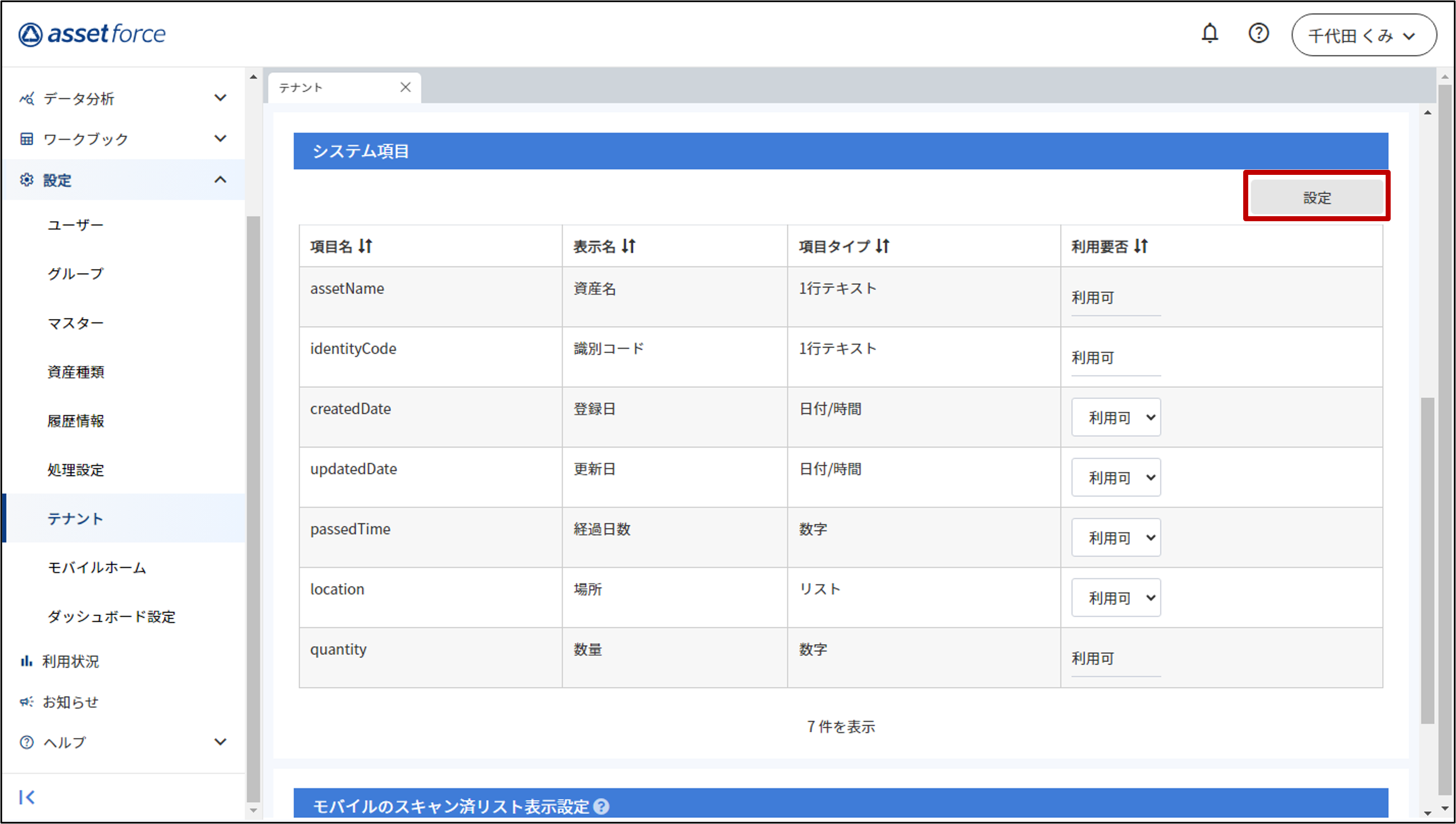Select the マスター sidebar item
Viewport: 1456px width, 824px height.
(x=75, y=323)
